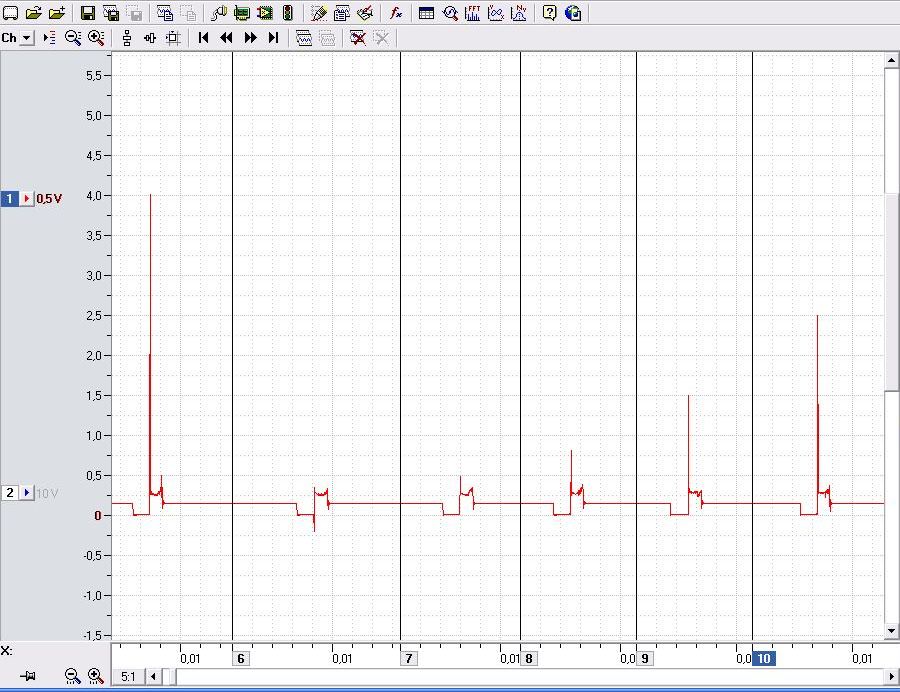900x692 pixels.
Task: Step back with the rewind button
Action: coord(227,38)
